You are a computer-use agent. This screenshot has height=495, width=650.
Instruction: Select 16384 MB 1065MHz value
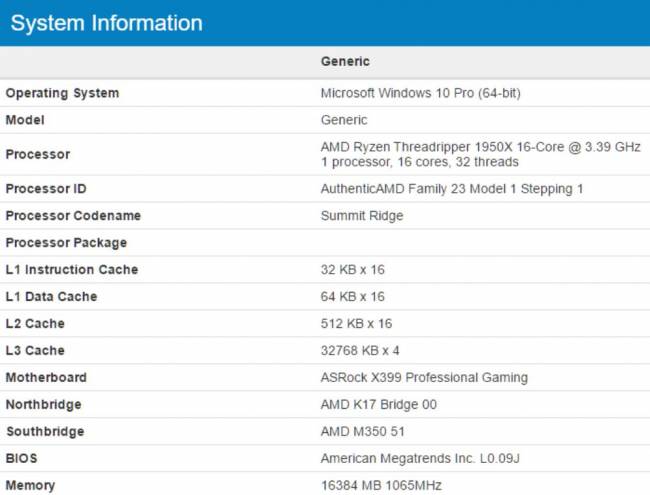[381, 485]
